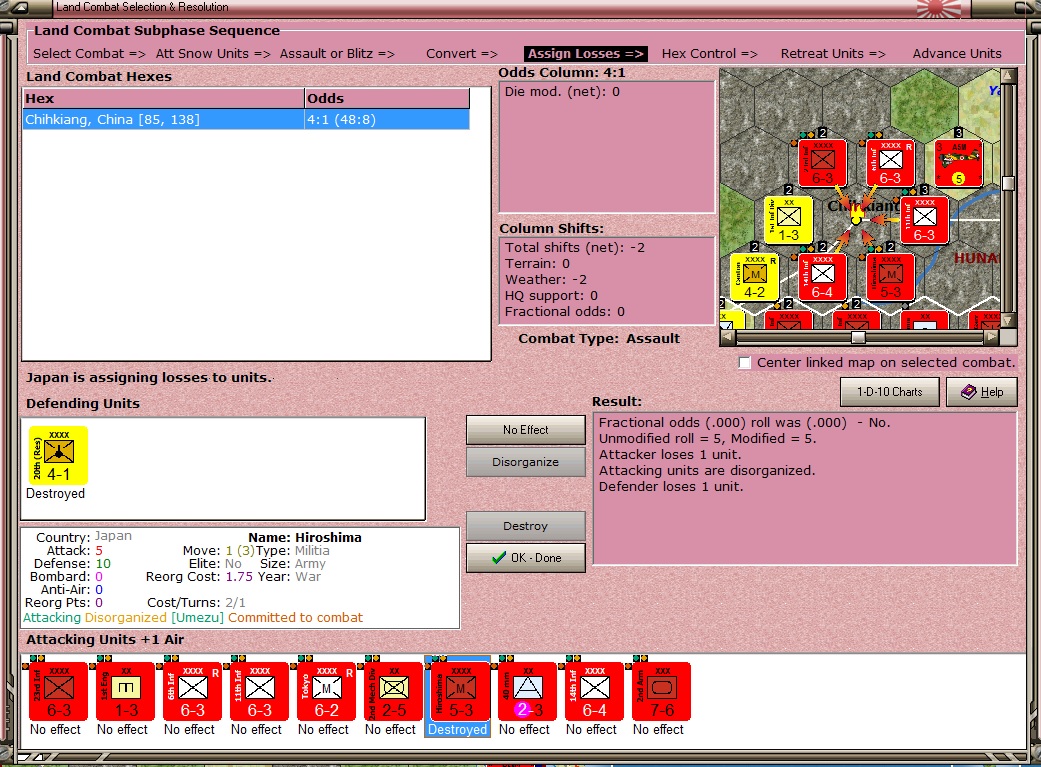Image resolution: width=1041 pixels, height=767 pixels.
Task: Click the 11th Inf 6-3 counter on map
Action: (x=924, y=220)
